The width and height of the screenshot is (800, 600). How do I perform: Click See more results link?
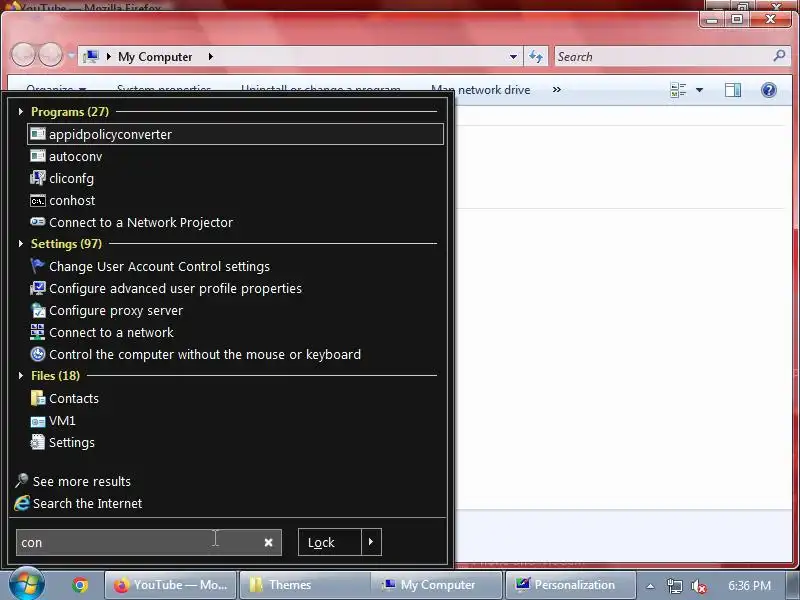tap(82, 482)
